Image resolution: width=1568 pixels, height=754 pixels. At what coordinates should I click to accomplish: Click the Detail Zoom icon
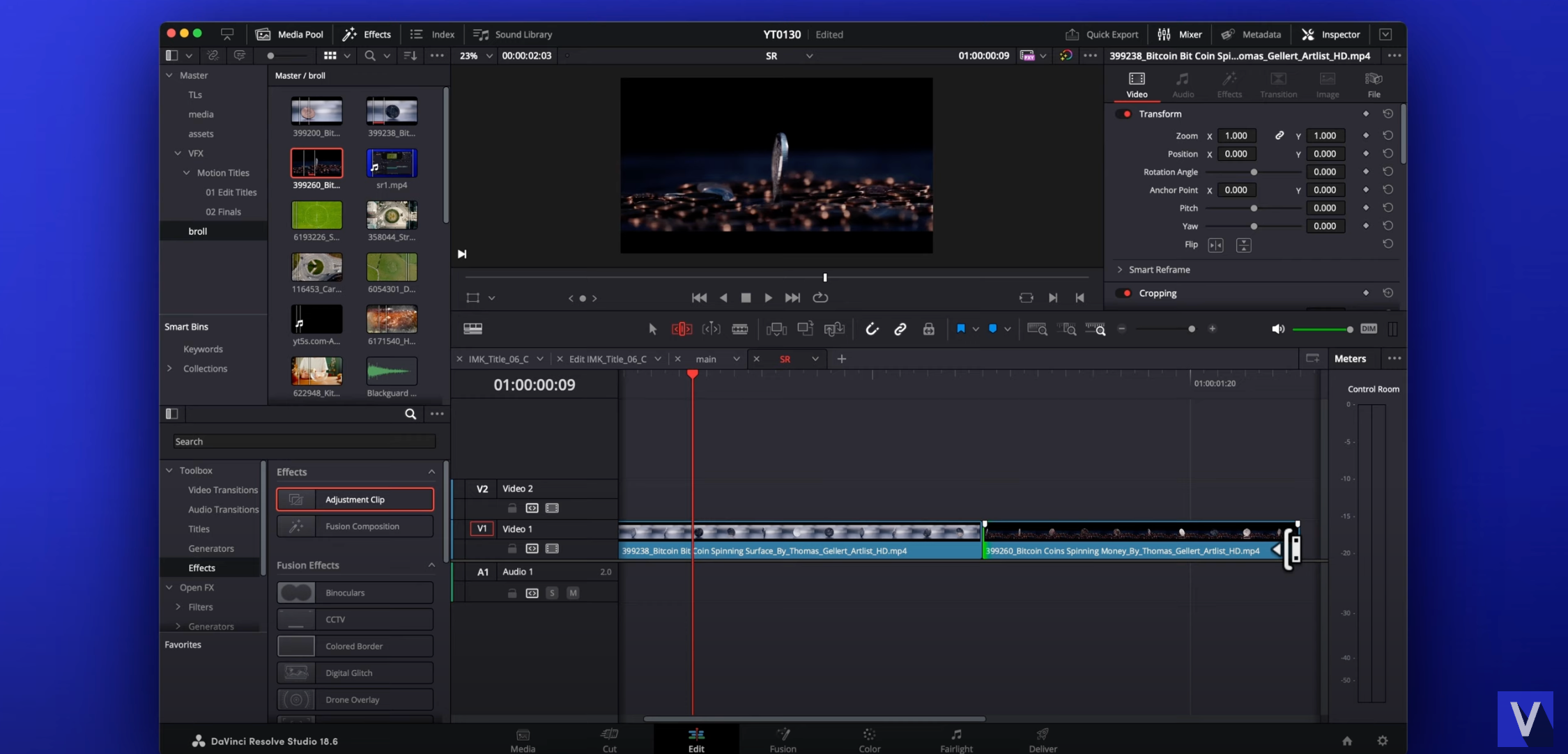[1067, 329]
